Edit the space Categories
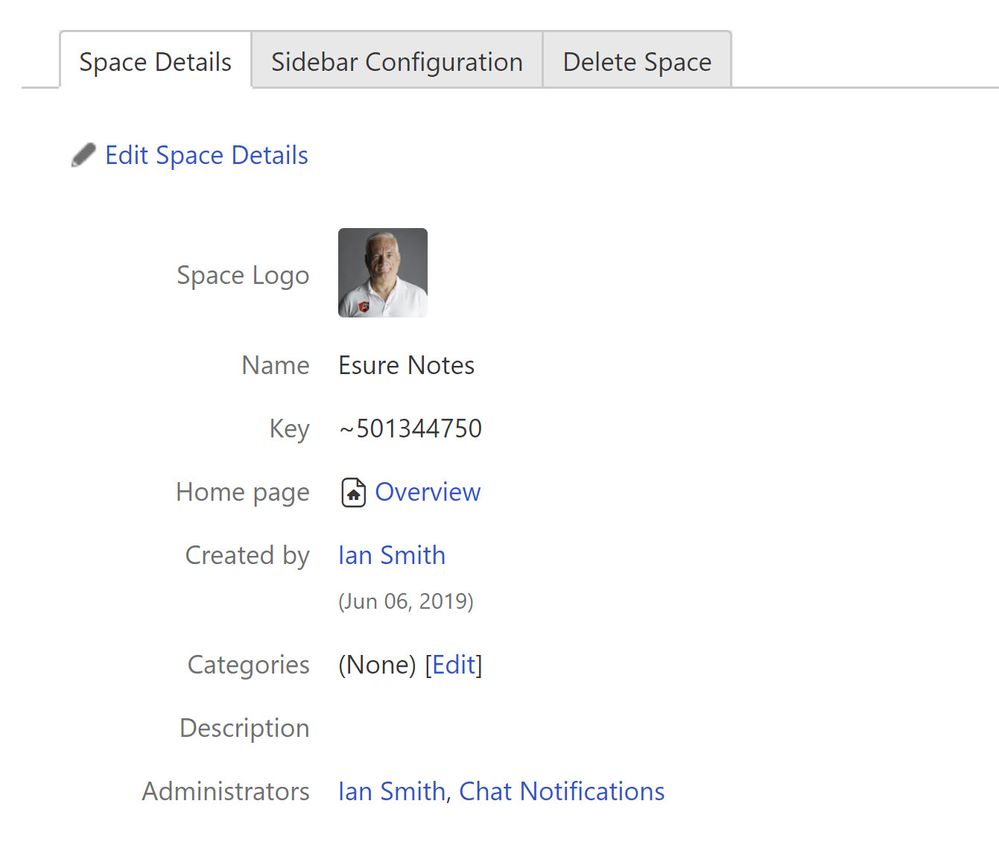Viewport: 999px width, 848px height. [x=454, y=665]
